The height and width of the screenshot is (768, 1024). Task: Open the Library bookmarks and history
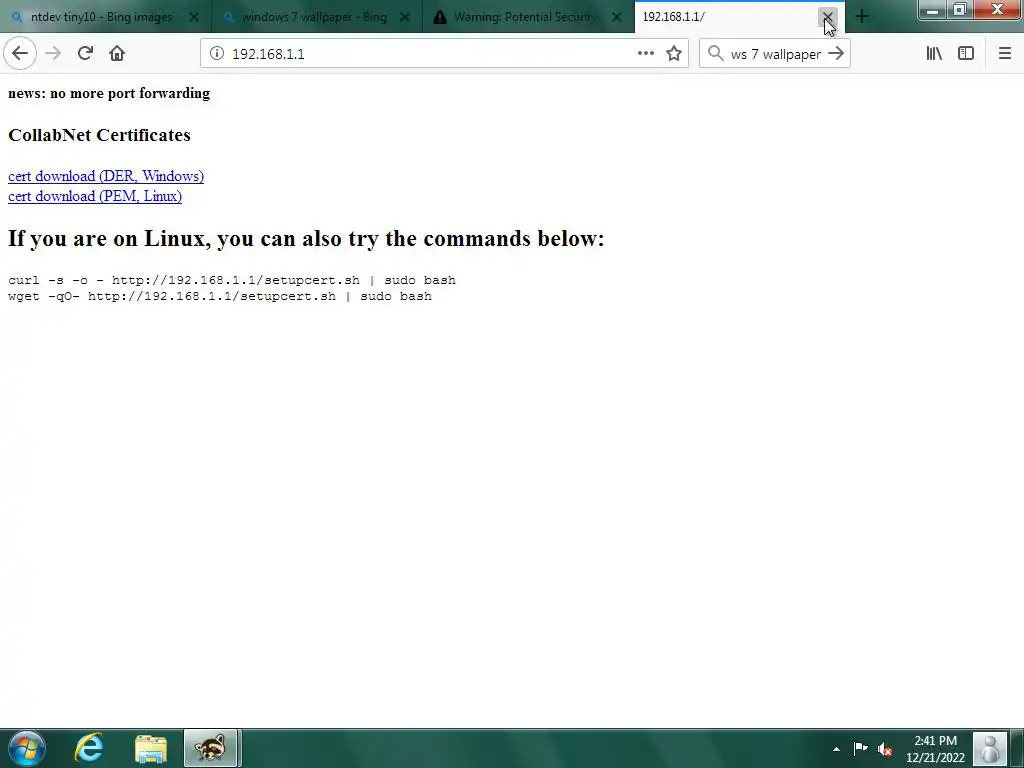(934, 54)
